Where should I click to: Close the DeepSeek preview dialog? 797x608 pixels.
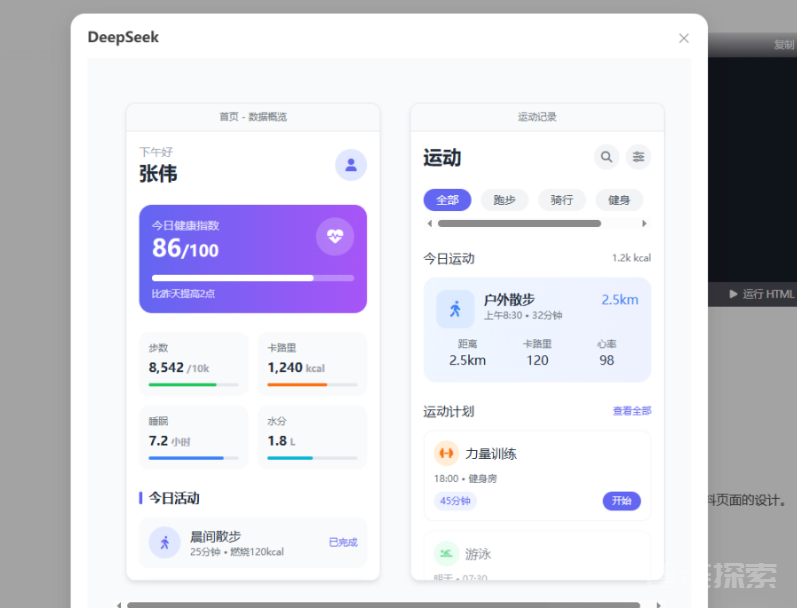tap(684, 38)
